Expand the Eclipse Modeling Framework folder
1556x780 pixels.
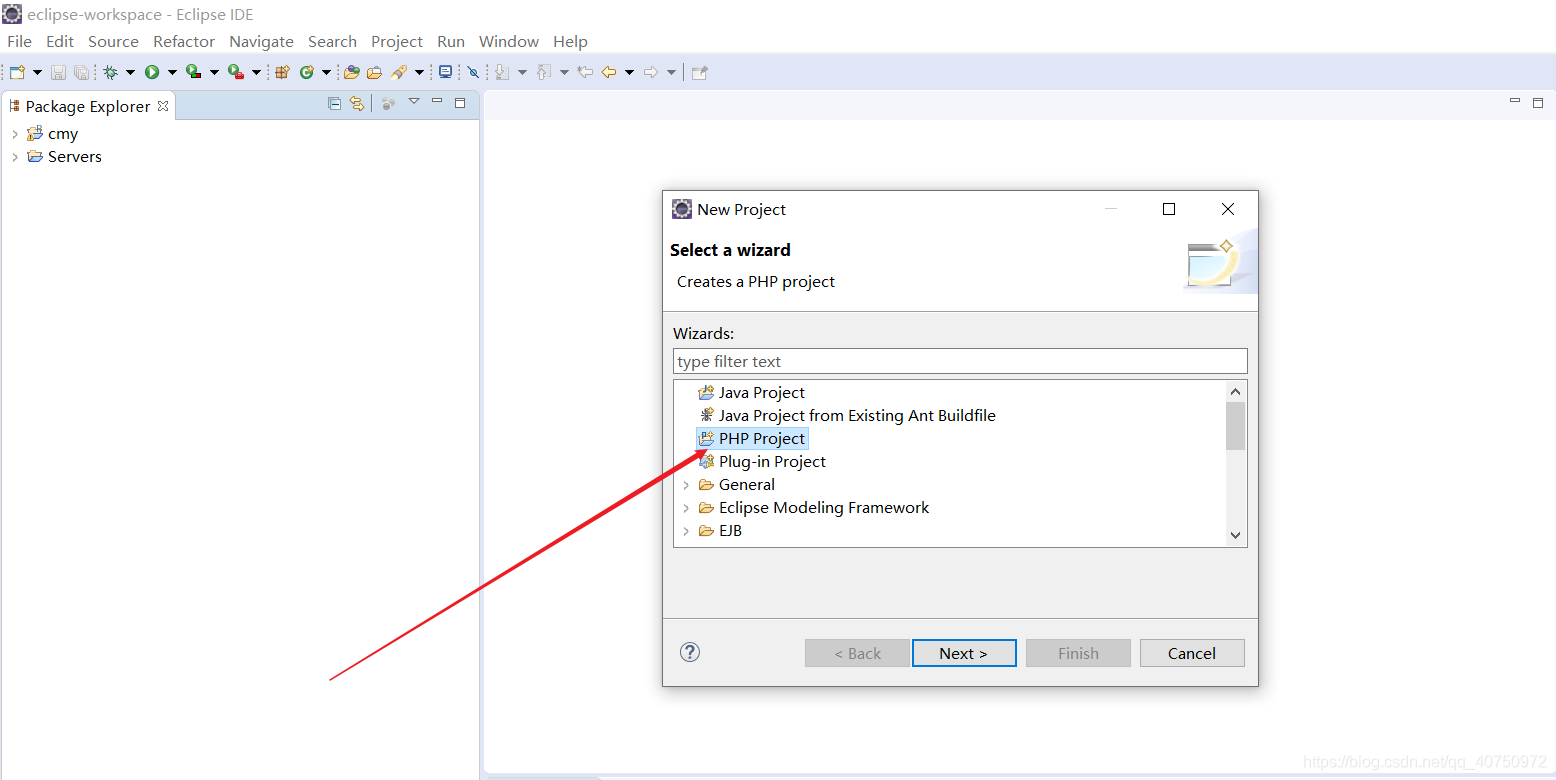686,508
